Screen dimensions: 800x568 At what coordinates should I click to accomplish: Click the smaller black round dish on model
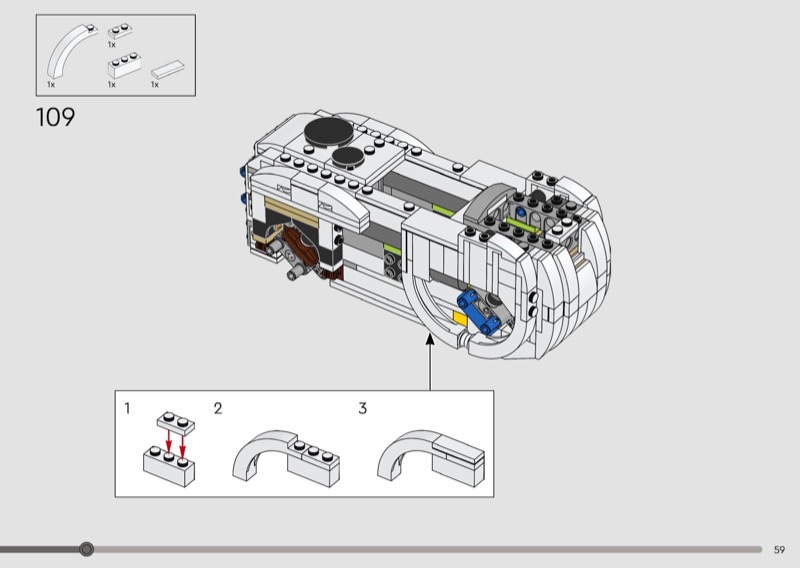[x=347, y=155]
